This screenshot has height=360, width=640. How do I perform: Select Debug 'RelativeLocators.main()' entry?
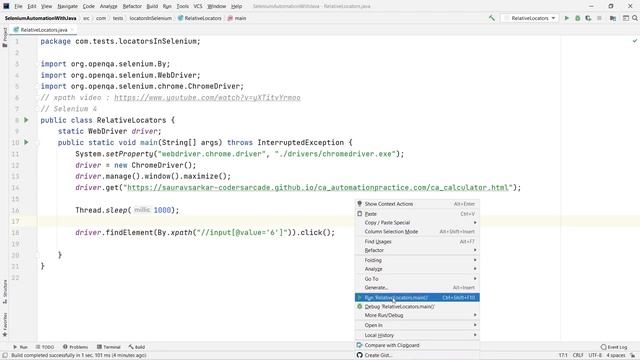click(x=417, y=307)
